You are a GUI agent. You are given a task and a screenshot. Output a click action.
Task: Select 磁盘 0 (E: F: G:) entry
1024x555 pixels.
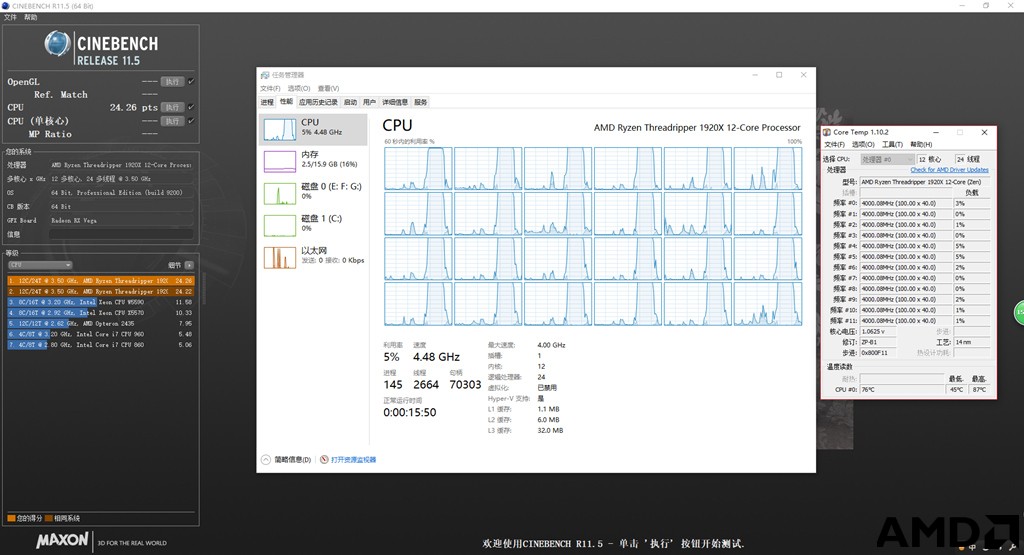(x=314, y=191)
